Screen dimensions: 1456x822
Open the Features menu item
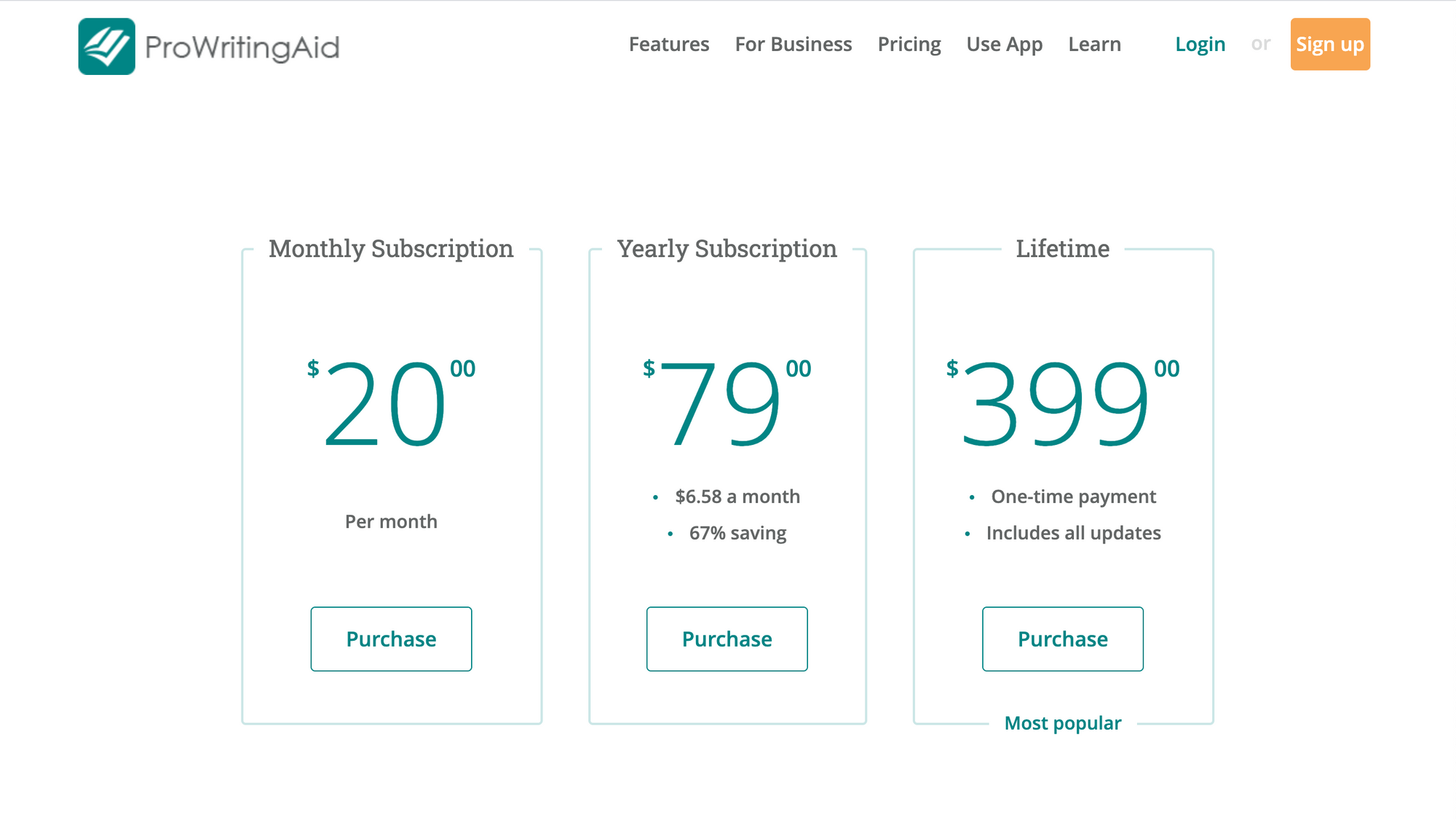click(669, 44)
